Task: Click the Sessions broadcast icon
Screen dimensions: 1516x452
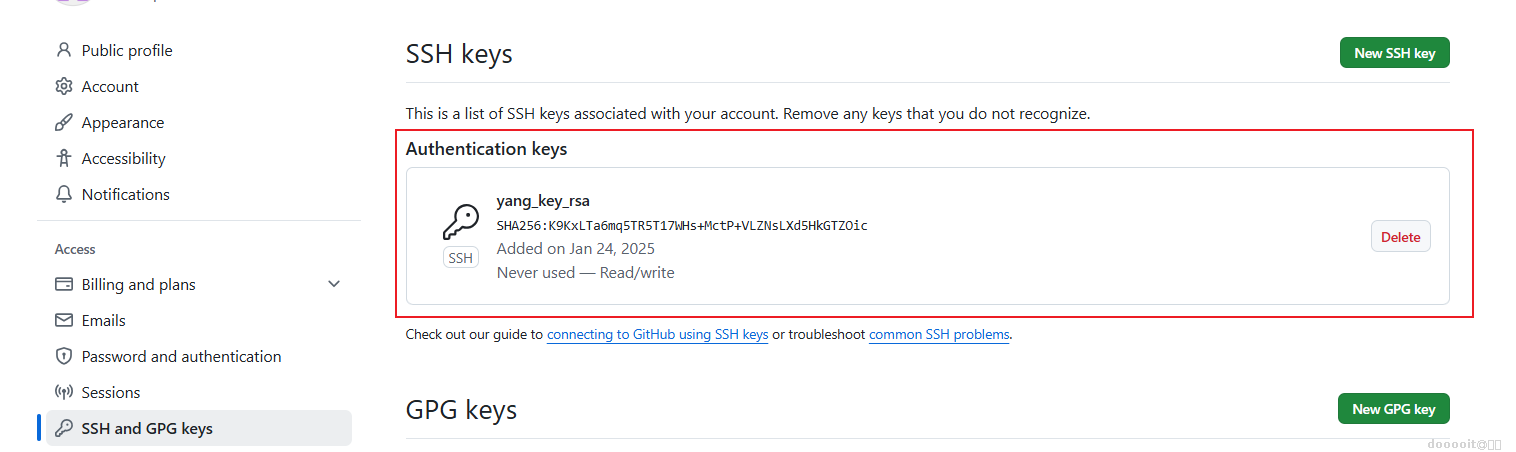Action: [x=64, y=392]
